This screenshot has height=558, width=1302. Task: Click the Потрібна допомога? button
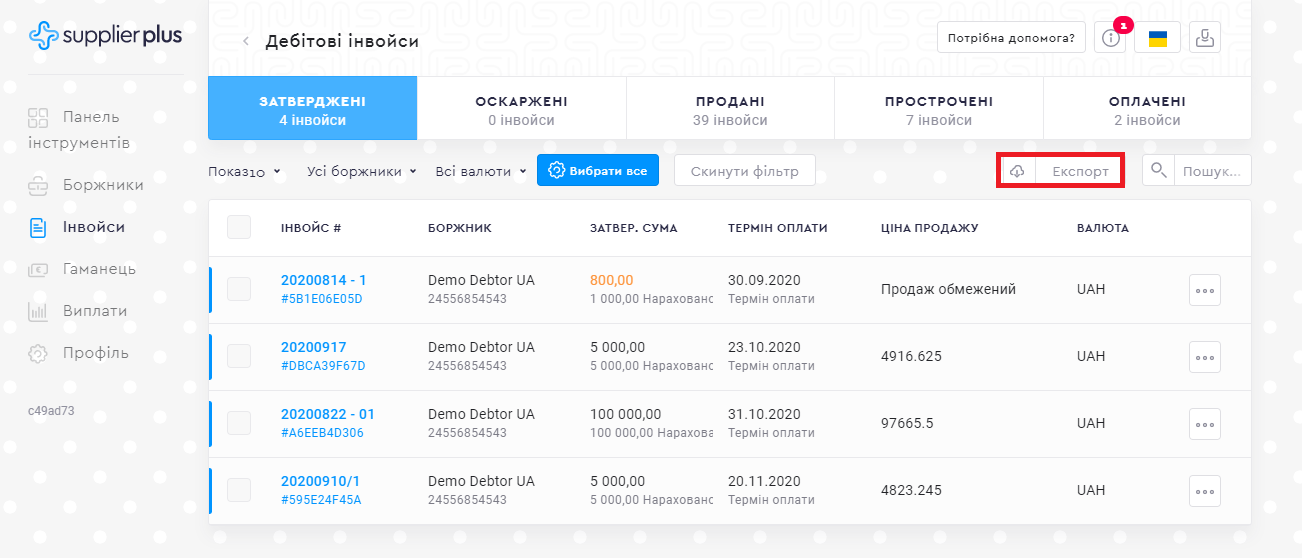[1011, 38]
